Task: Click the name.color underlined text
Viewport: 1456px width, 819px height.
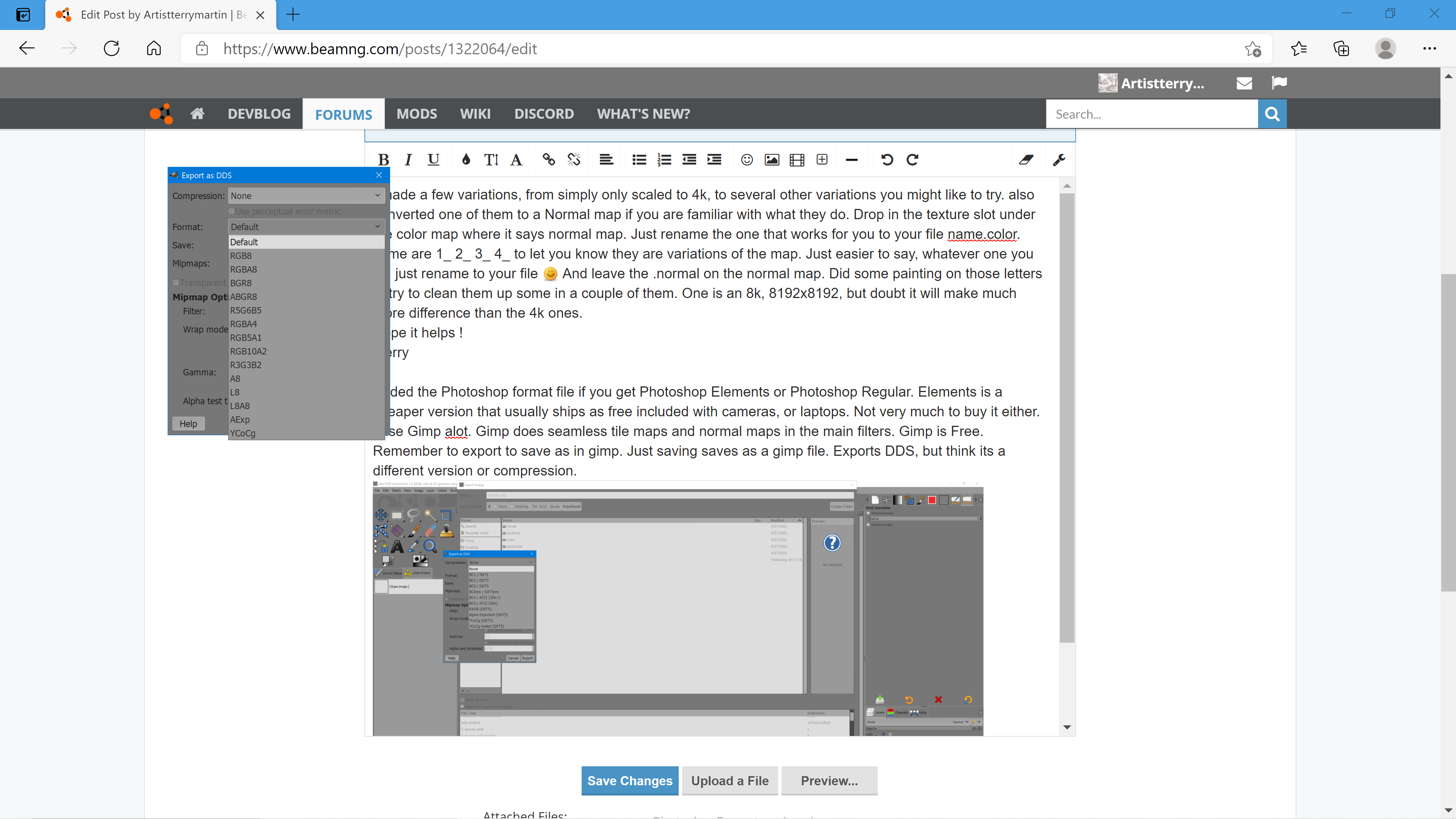Action: 983,234
